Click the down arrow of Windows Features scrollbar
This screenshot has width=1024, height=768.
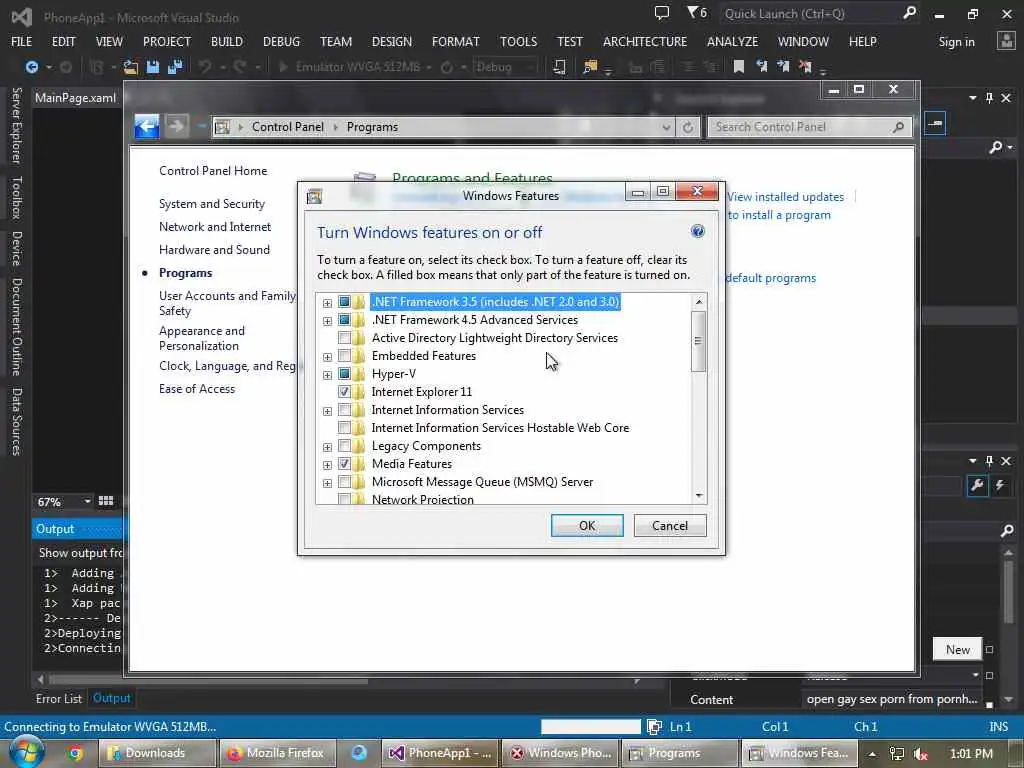coord(699,496)
